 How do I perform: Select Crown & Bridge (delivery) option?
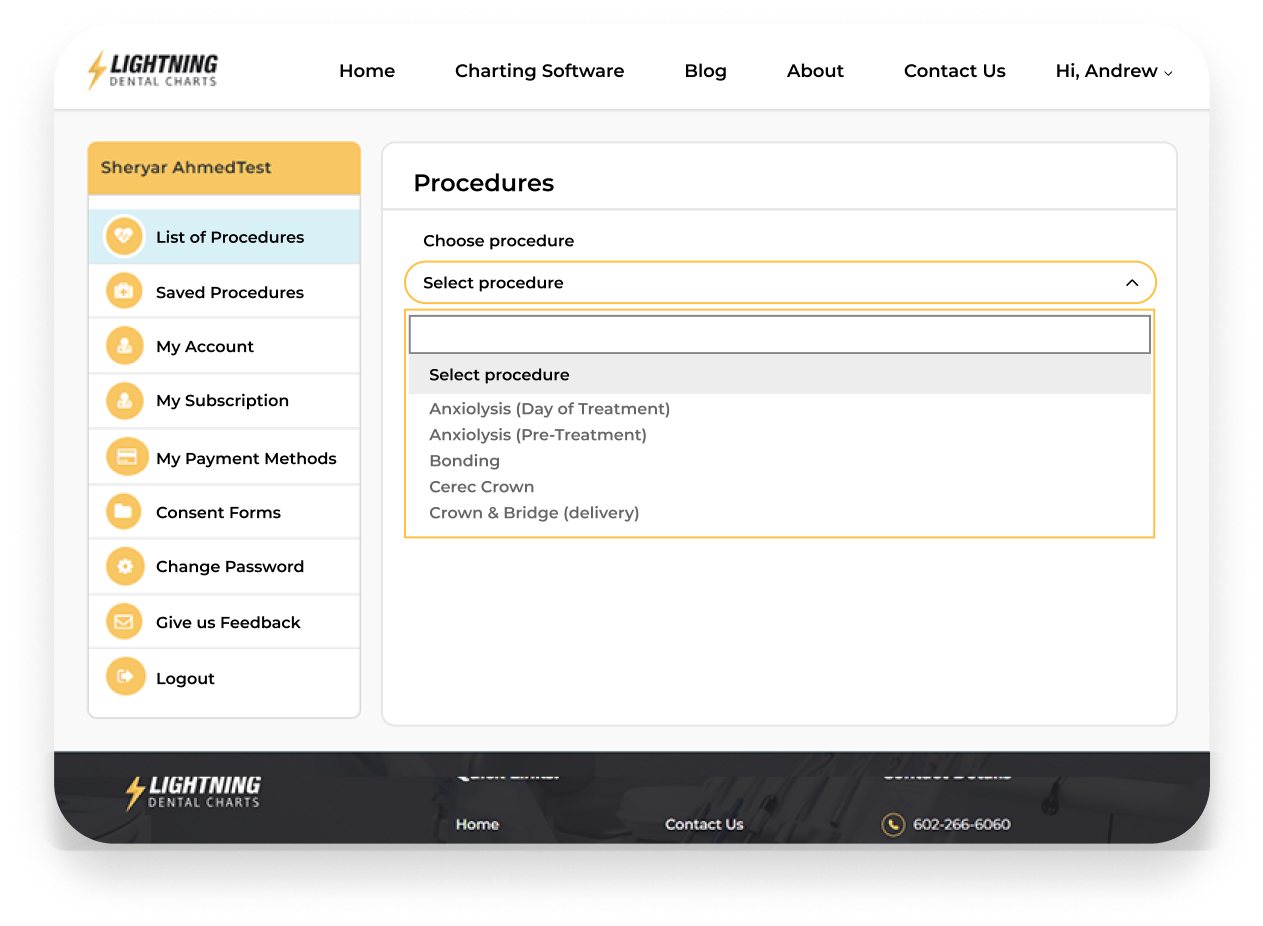tap(534, 513)
